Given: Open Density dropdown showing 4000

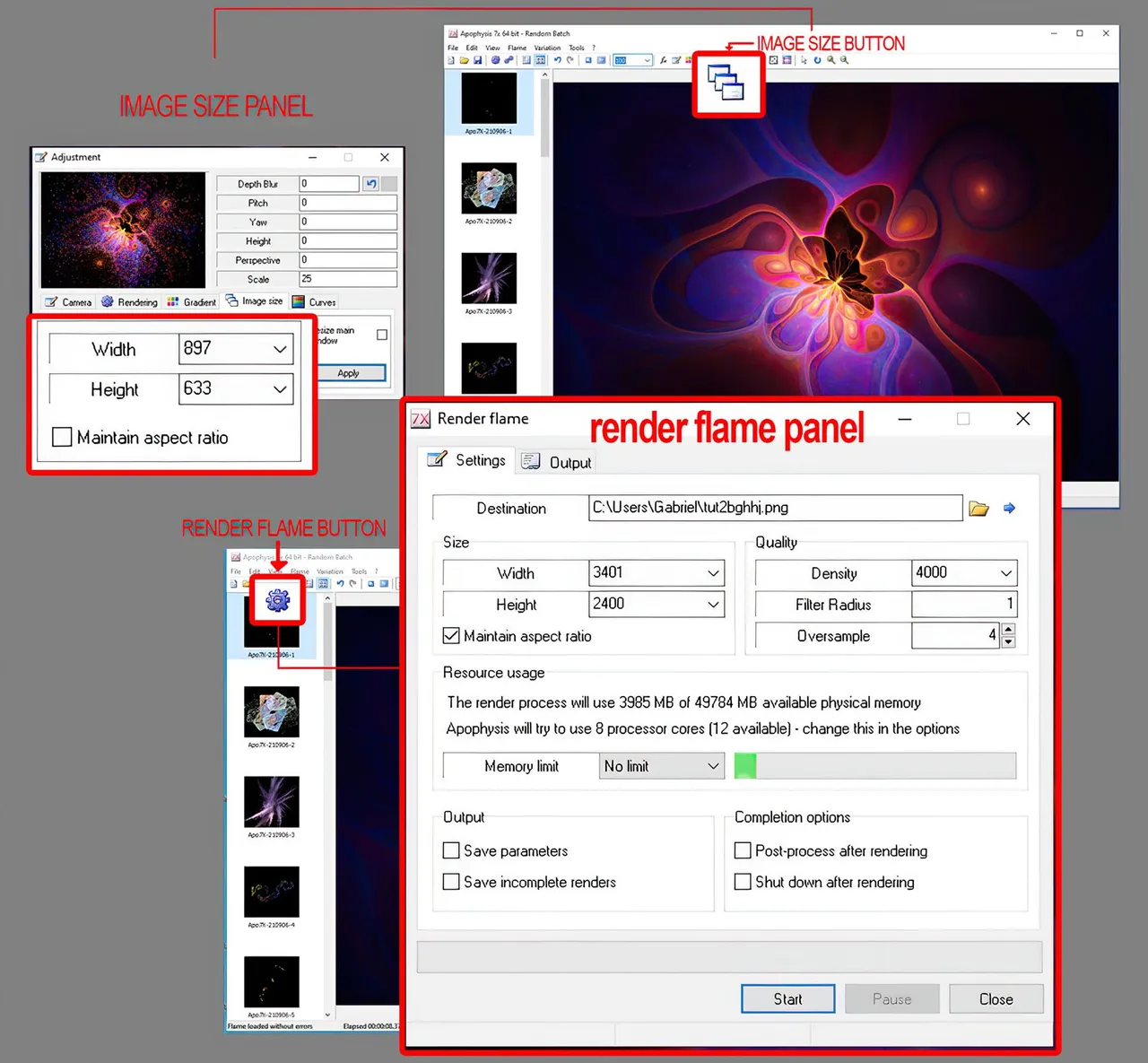Looking at the screenshot, I should [x=1006, y=573].
